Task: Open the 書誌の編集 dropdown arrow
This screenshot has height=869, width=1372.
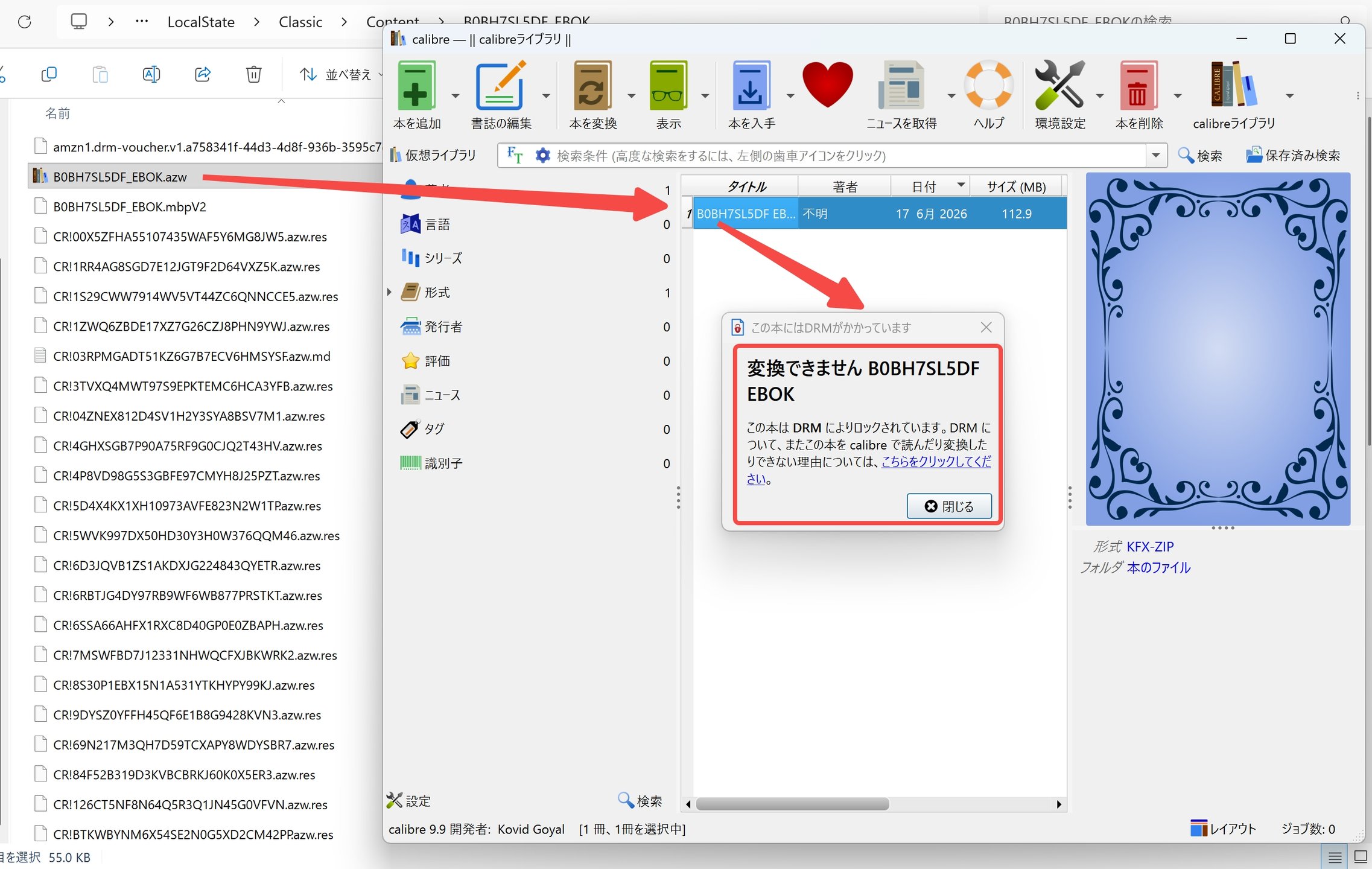Action: coord(546,95)
